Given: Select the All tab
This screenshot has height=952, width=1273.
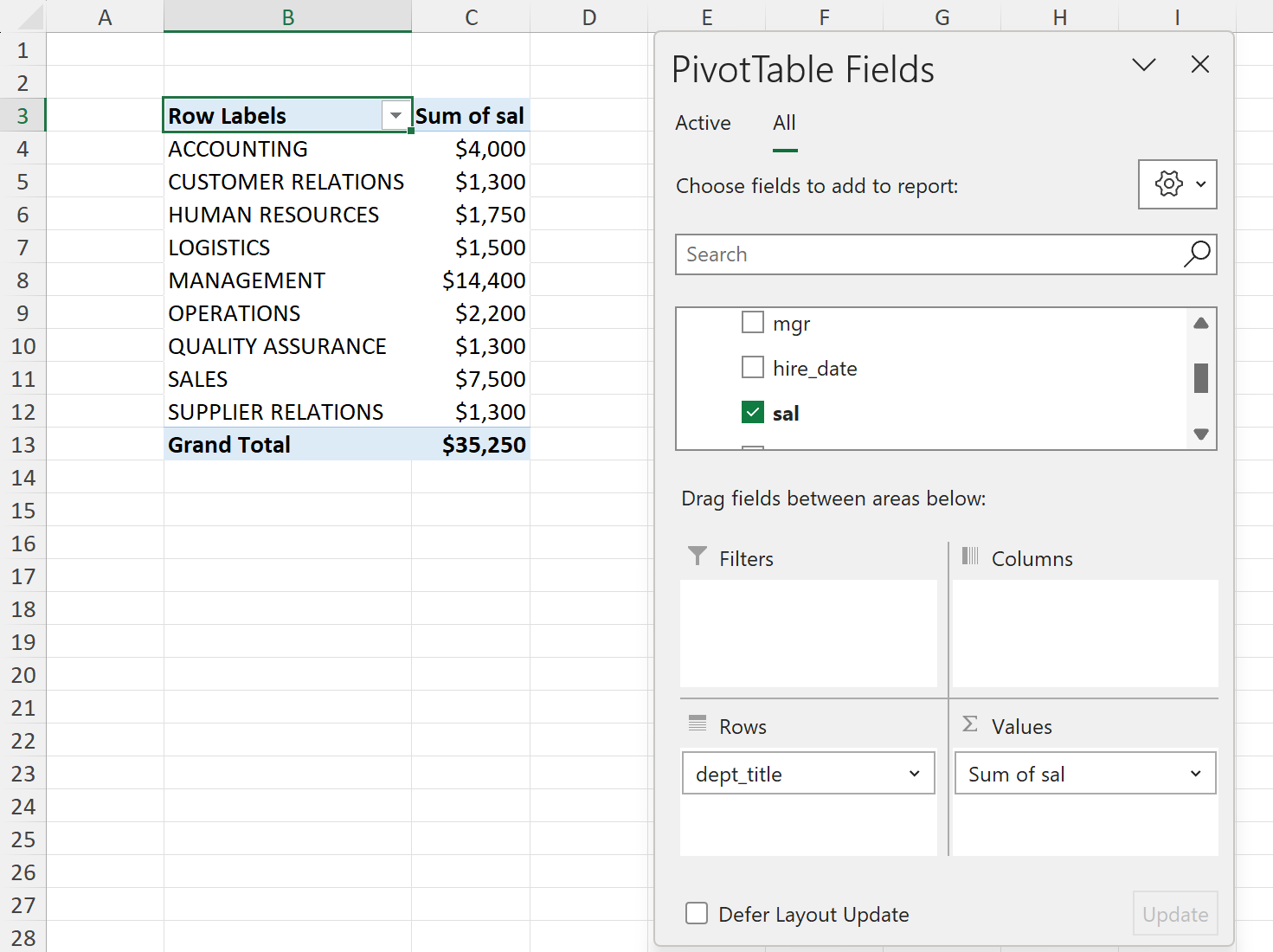Looking at the screenshot, I should (x=784, y=123).
